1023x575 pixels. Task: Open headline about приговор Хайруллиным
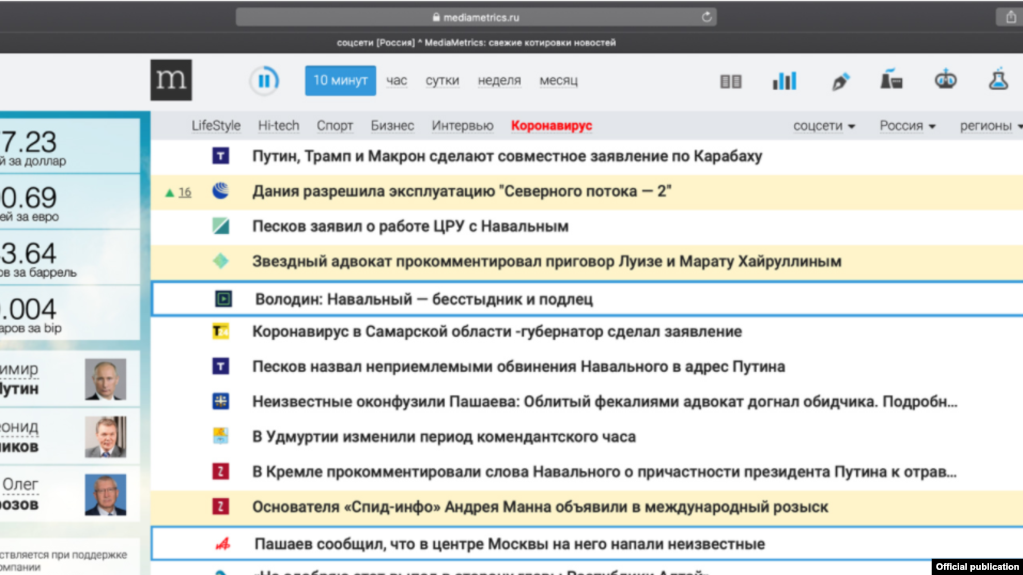pyautogui.click(x=547, y=261)
